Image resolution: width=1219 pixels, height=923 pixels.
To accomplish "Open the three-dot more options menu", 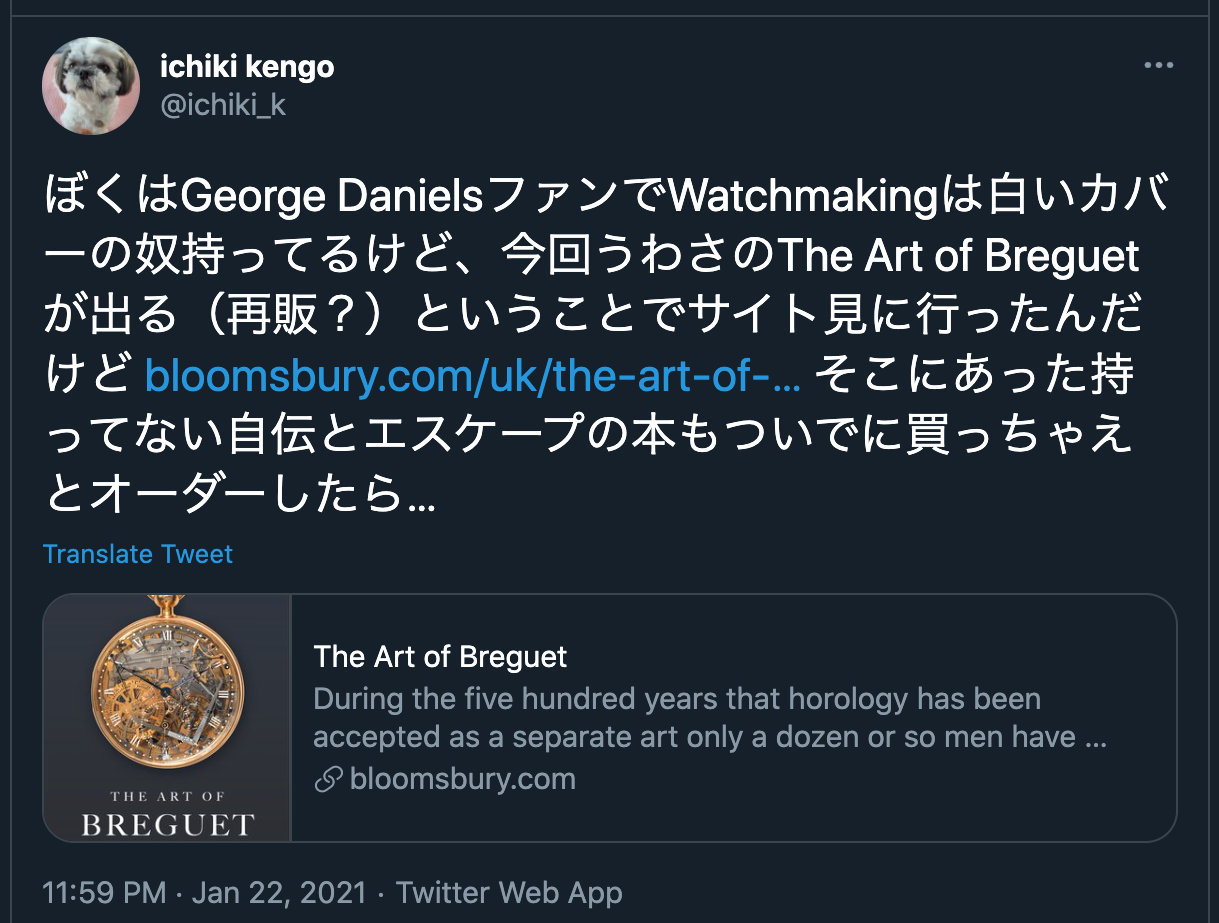I will click(x=1158, y=66).
